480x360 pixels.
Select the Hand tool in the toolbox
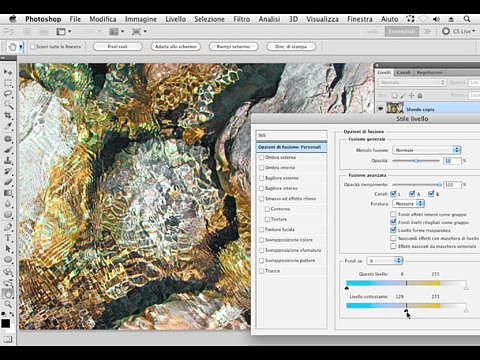click(8, 293)
